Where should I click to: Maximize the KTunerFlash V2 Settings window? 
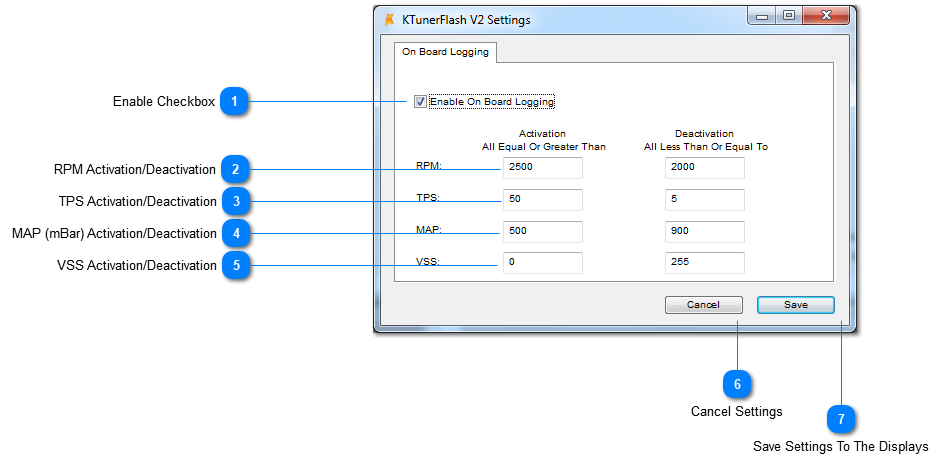click(x=788, y=16)
